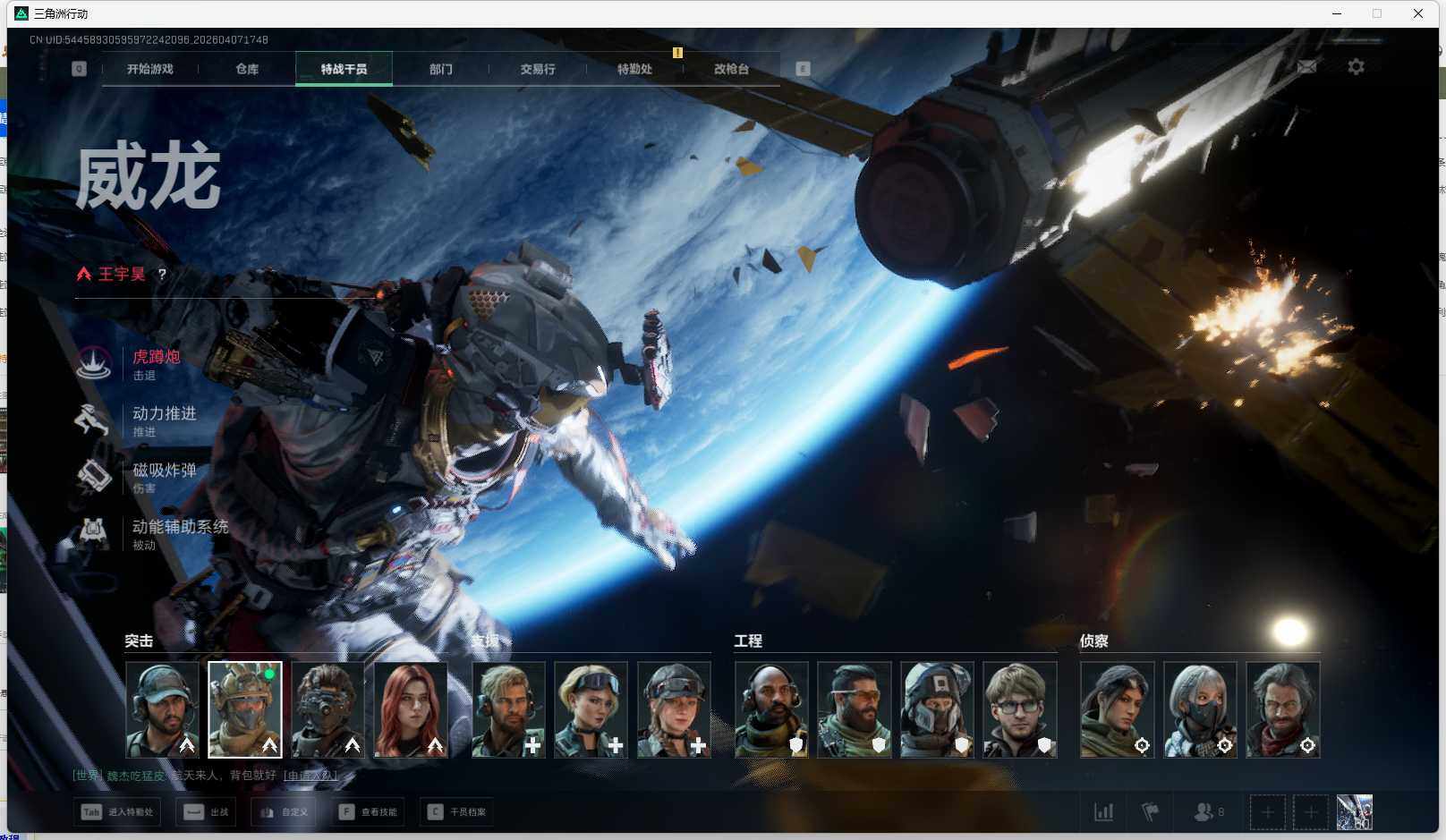Image resolution: width=1446 pixels, height=840 pixels.
Task: Select the bearded 支援 operator with headset
Action: click(x=508, y=709)
